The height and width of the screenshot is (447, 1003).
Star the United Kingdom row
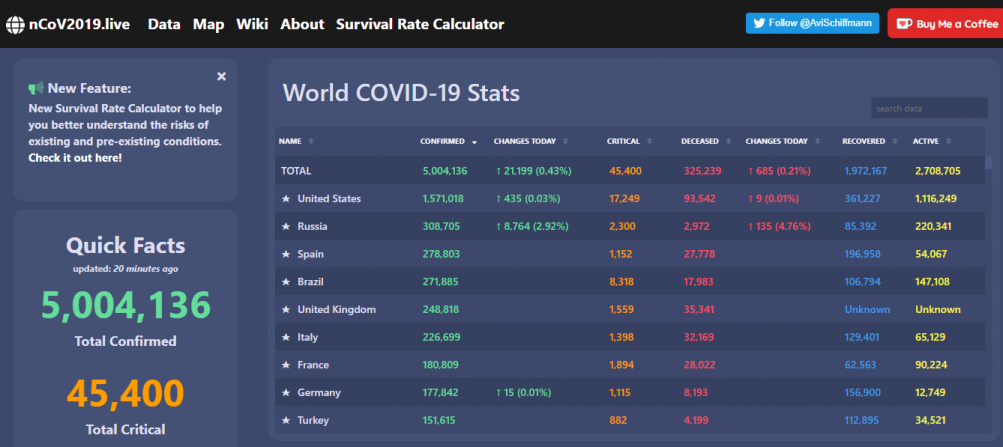pyautogui.click(x=286, y=310)
